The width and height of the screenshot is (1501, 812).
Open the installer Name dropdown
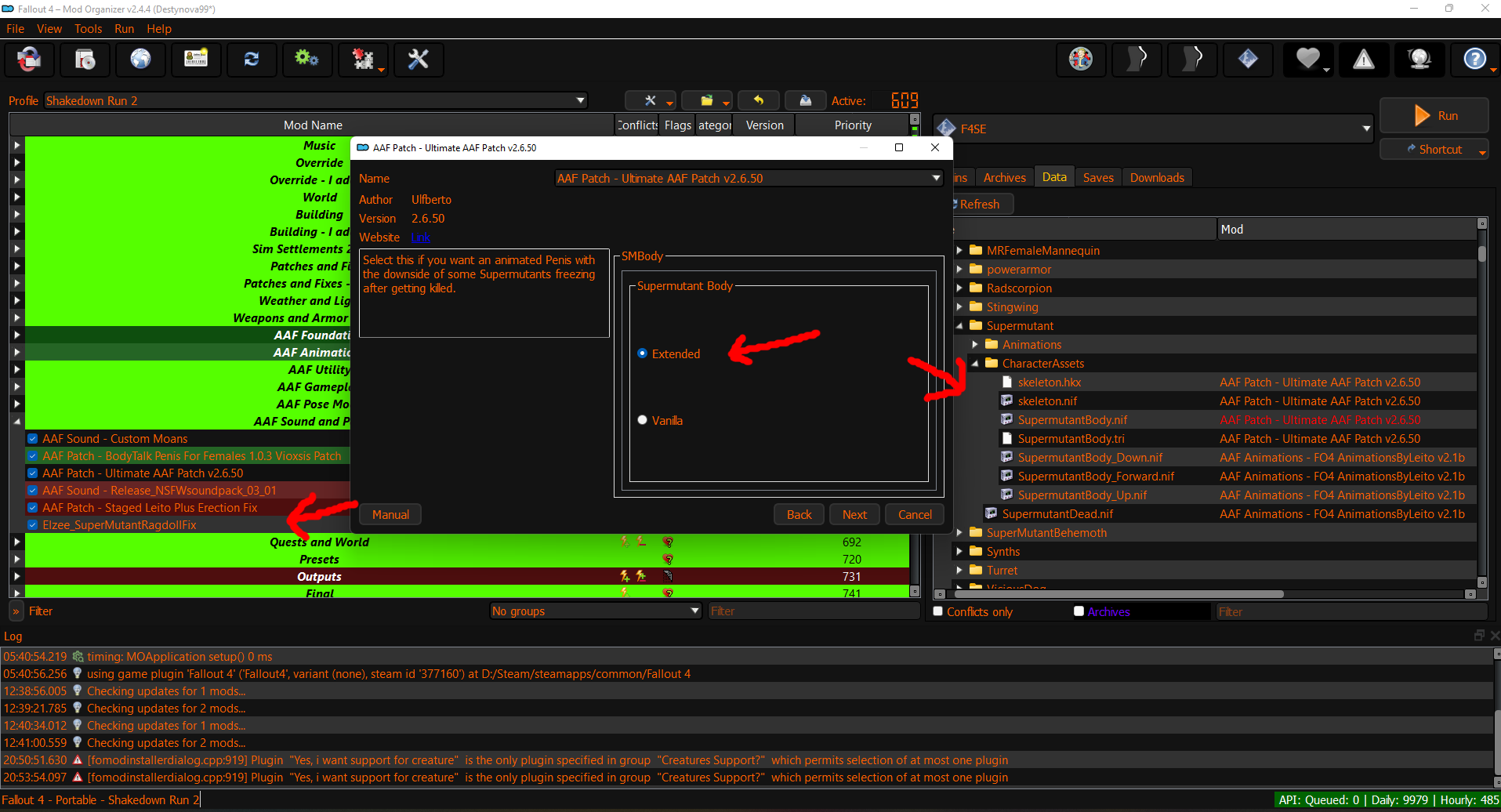pos(749,178)
